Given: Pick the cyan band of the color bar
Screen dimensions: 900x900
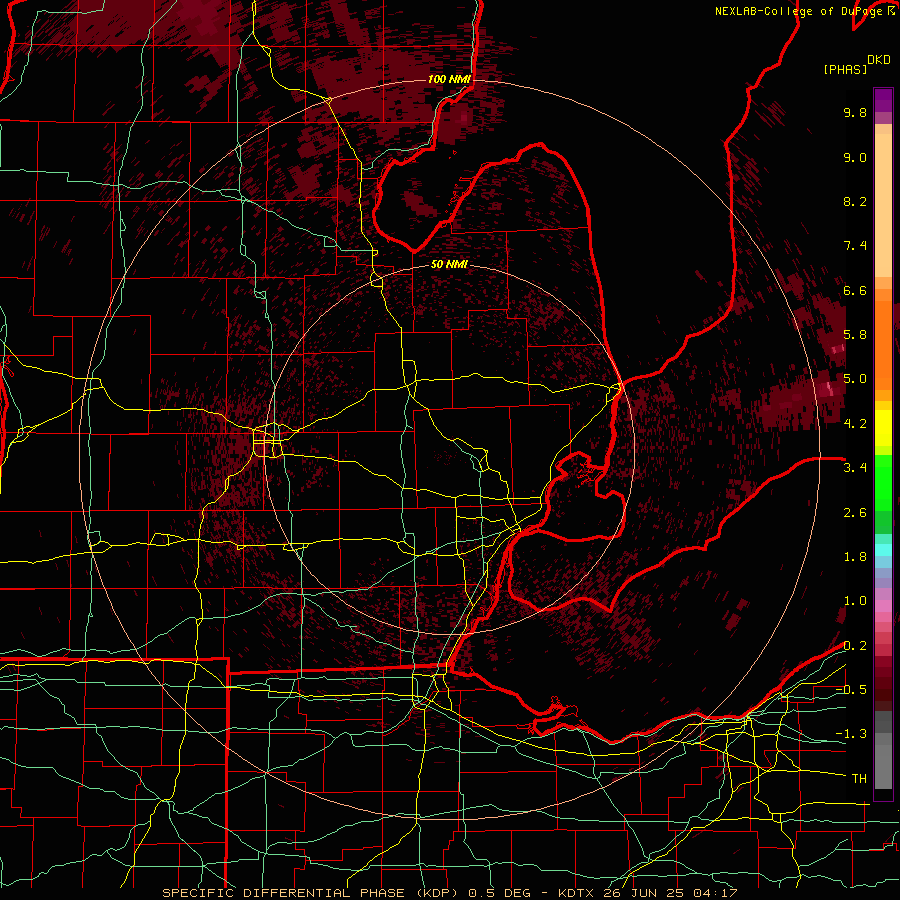Looking at the screenshot, I should pyautogui.click(x=883, y=550).
